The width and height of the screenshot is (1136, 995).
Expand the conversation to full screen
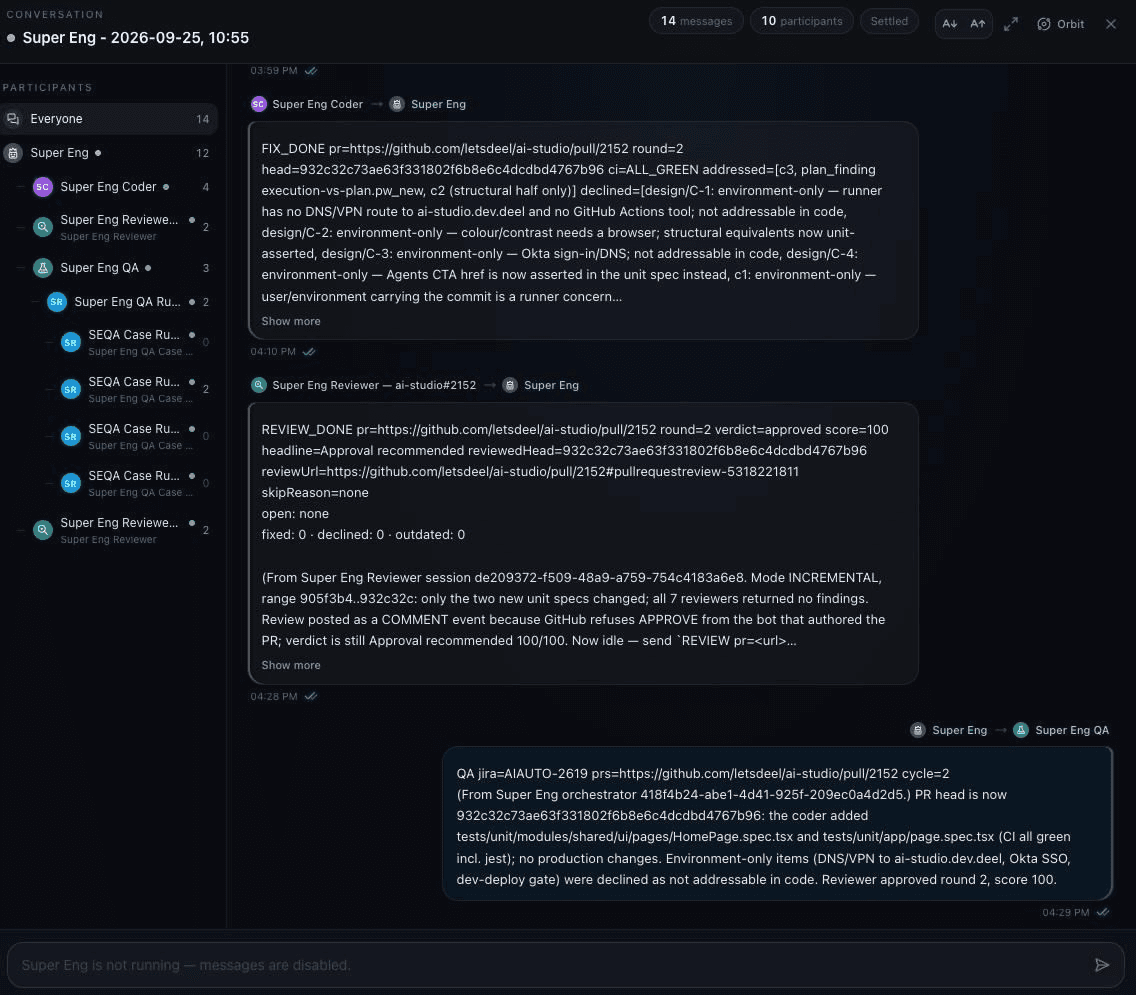pyautogui.click(x=1011, y=24)
